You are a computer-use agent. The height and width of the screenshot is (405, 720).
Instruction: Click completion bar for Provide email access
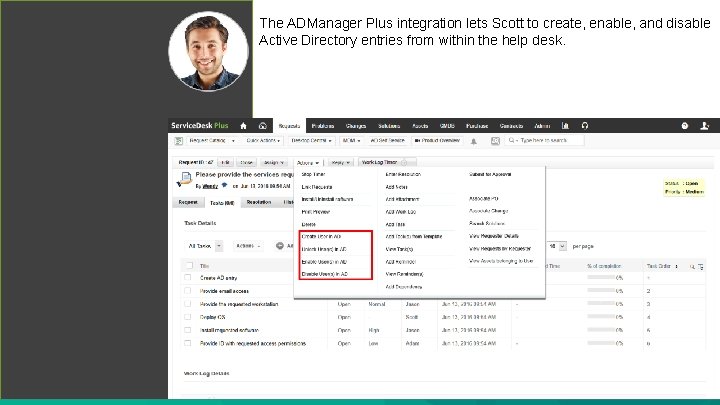tap(601, 291)
